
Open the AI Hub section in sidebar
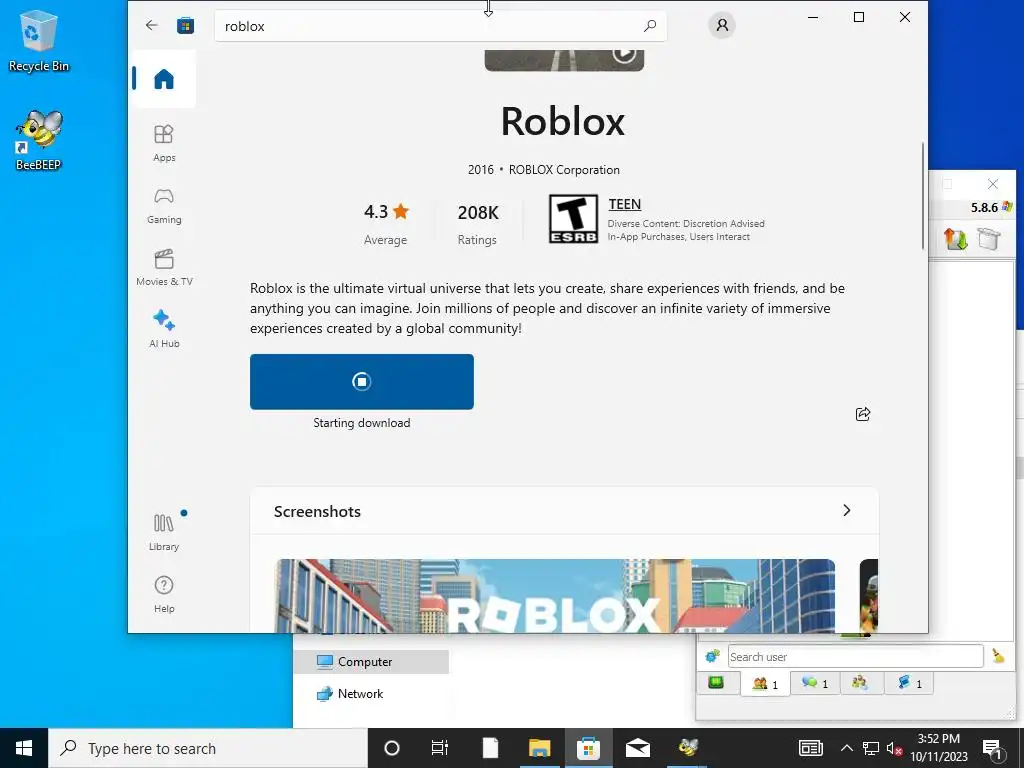pyautogui.click(x=164, y=329)
